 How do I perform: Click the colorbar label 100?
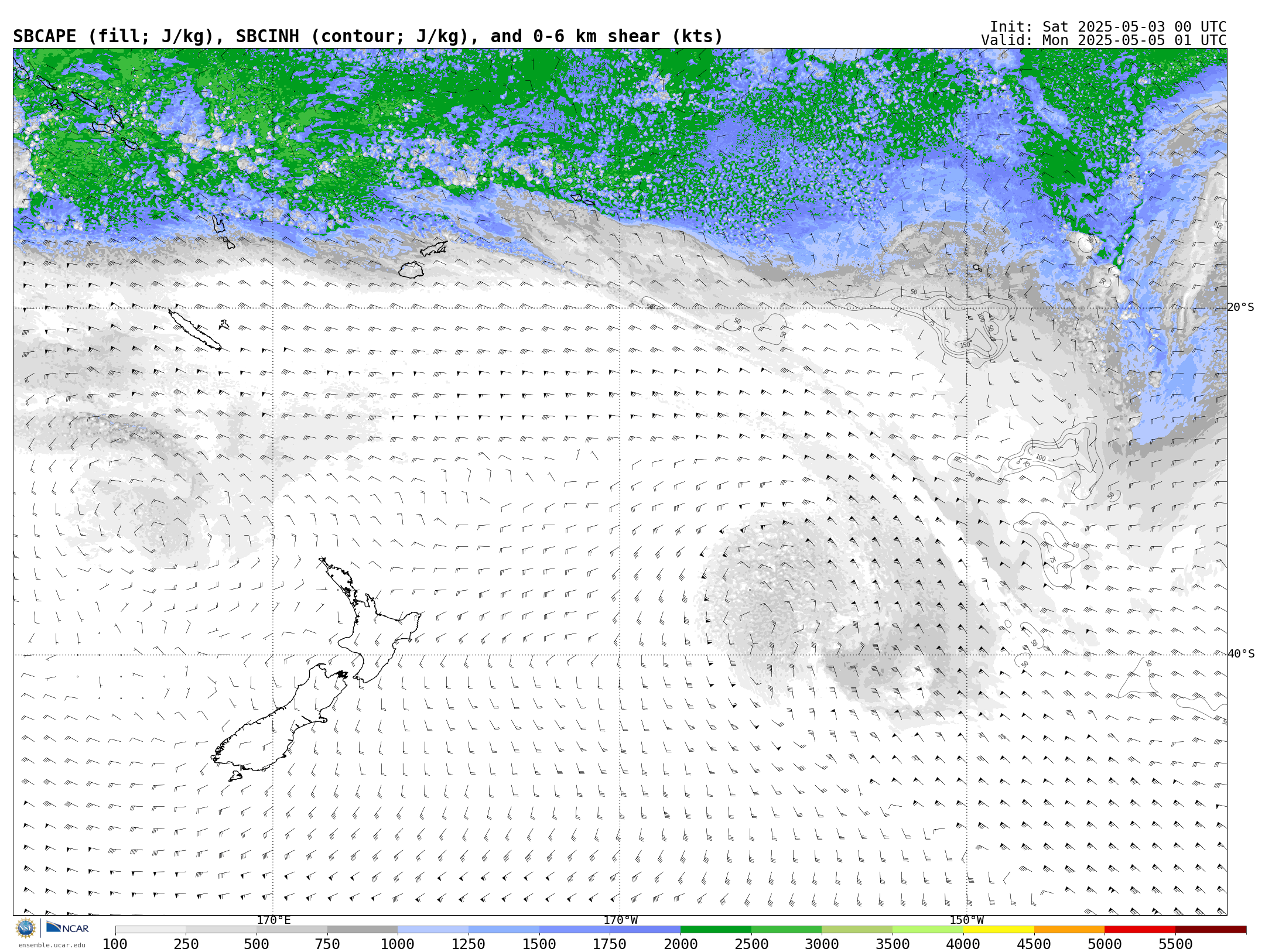(x=115, y=944)
